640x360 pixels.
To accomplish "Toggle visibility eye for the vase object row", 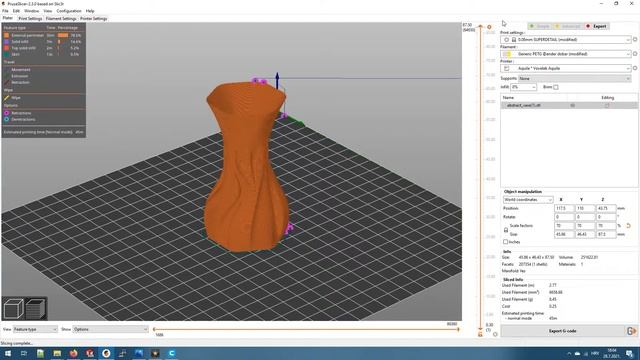I will (x=573, y=105).
